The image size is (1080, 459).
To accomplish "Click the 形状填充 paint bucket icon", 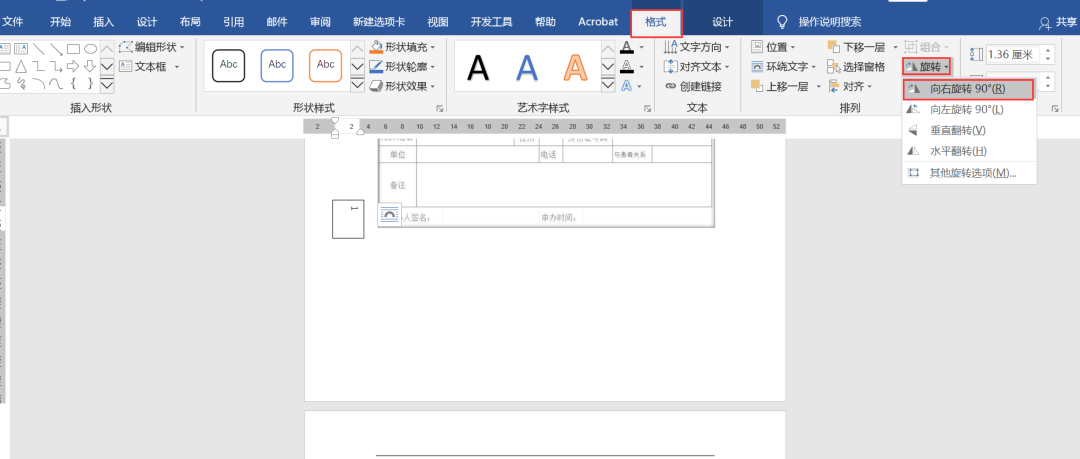I will (376, 47).
